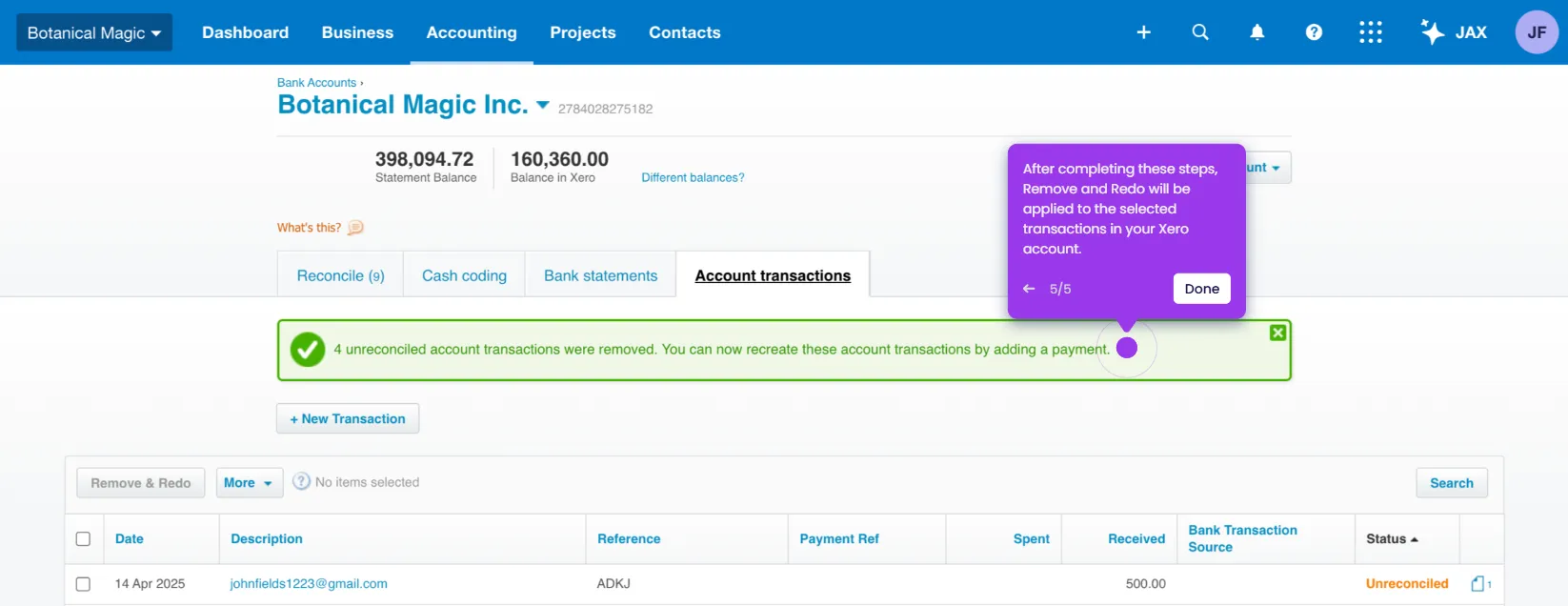Open Different balances? link
Viewport: 1568px width, 606px height.
point(693,177)
